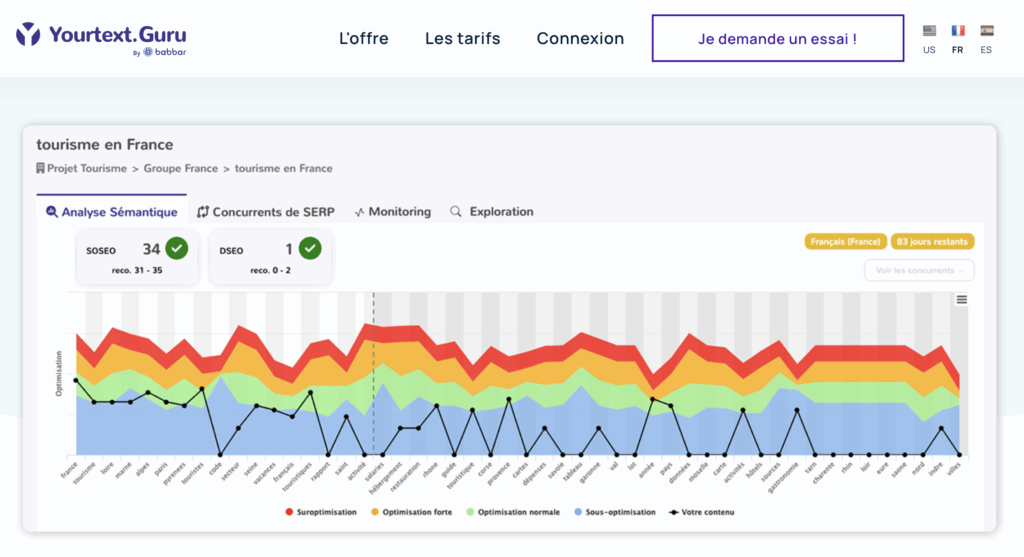Switch to the Concurrents de SERP tab

click(266, 212)
